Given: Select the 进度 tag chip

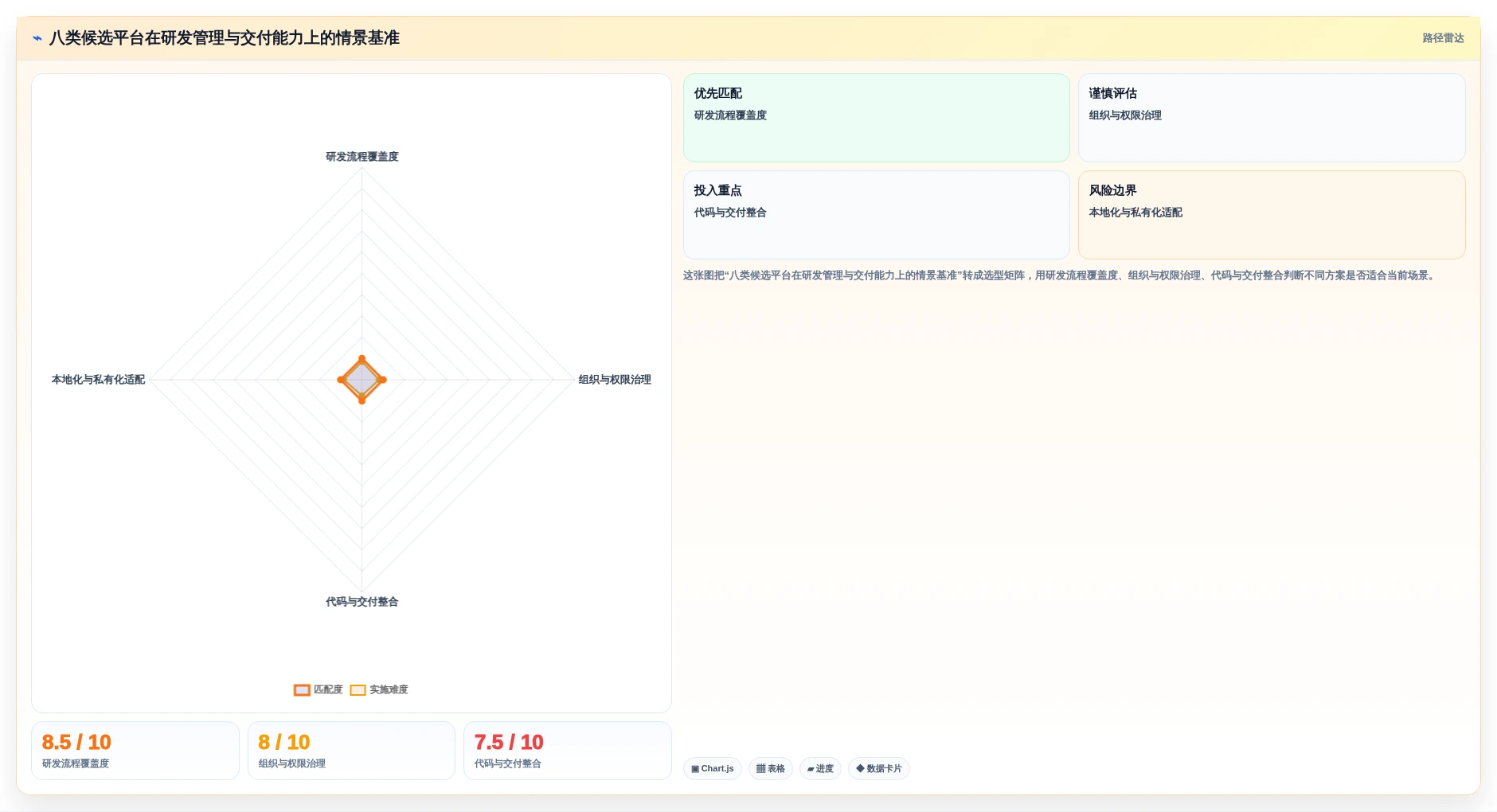Looking at the screenshot, I should click(820, 768).
